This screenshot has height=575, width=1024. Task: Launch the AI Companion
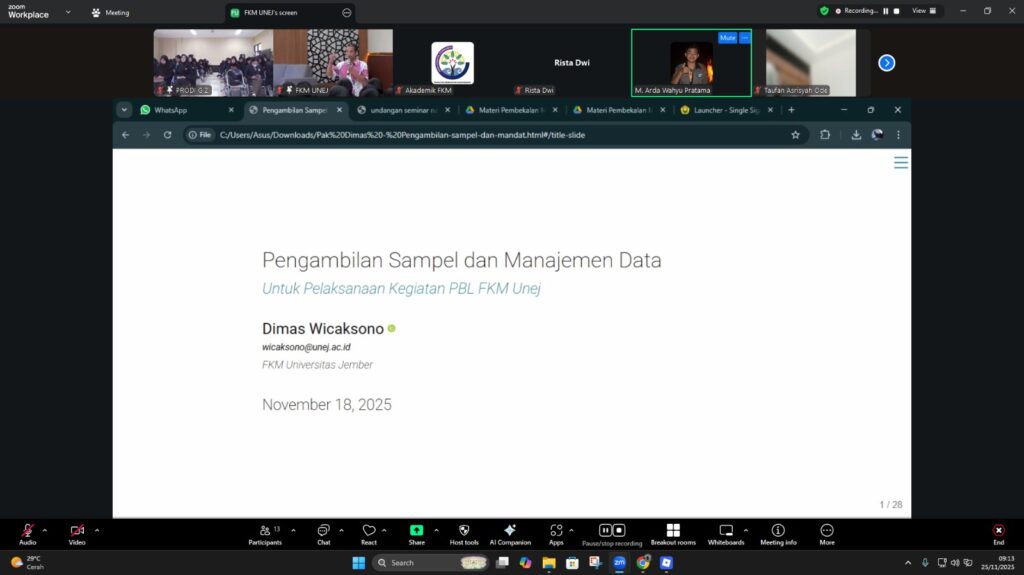[x=510, y=532]
